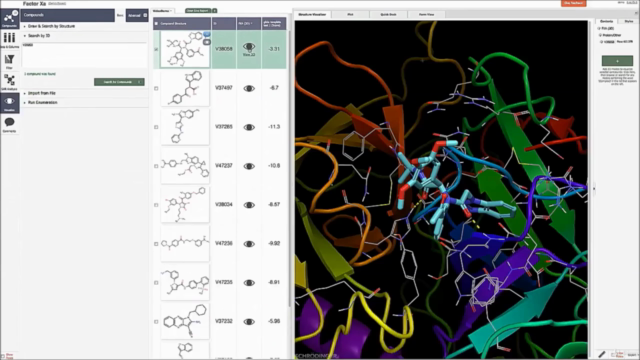Viewport: 640px width, 360px height.
Task: Switch to the Form View tab
Action: pyautogui.click(x=427, y=14)
